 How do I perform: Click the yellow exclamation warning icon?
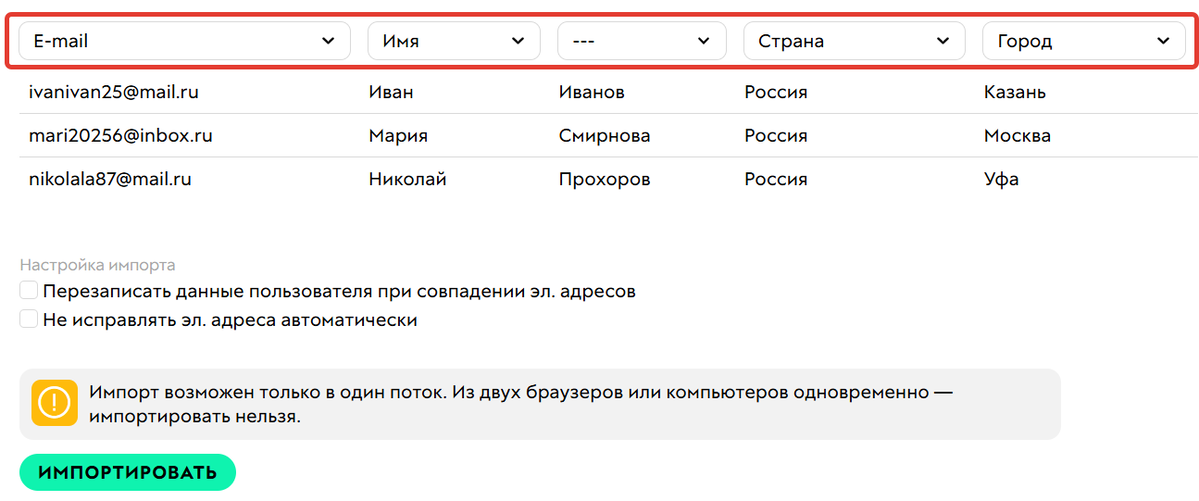point(56,402)
